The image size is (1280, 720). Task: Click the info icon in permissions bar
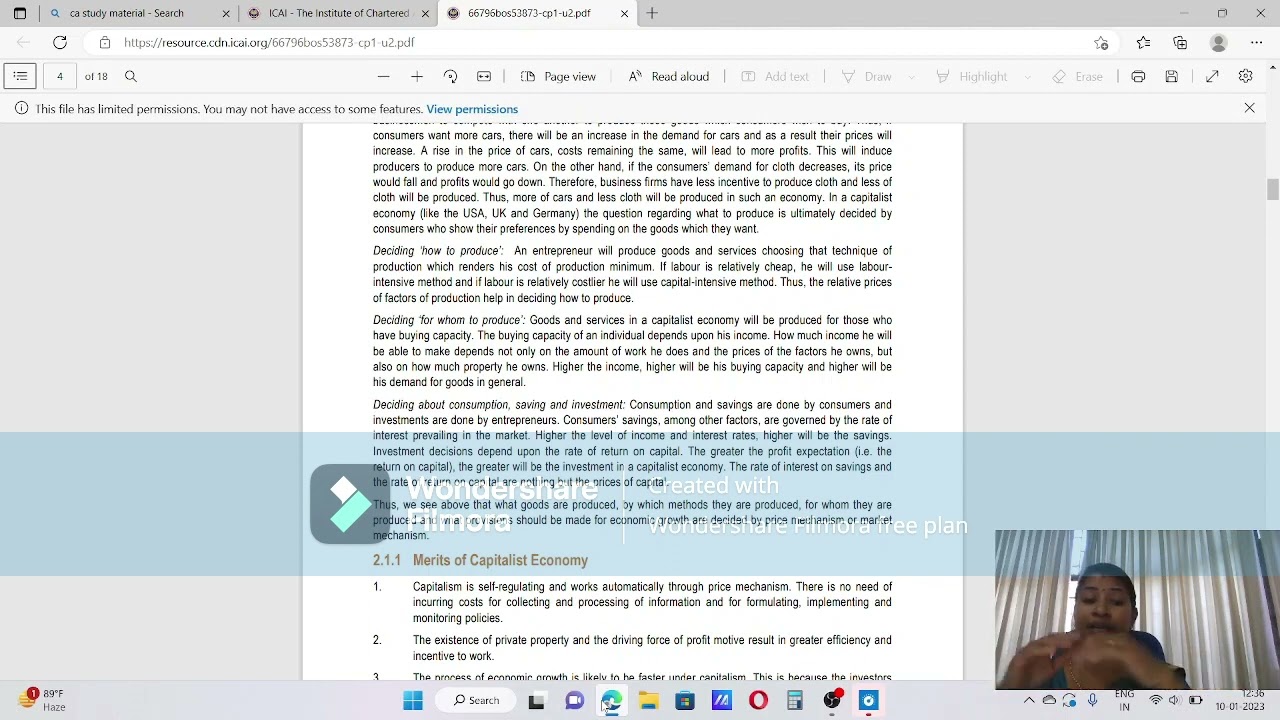click(21, 108)
